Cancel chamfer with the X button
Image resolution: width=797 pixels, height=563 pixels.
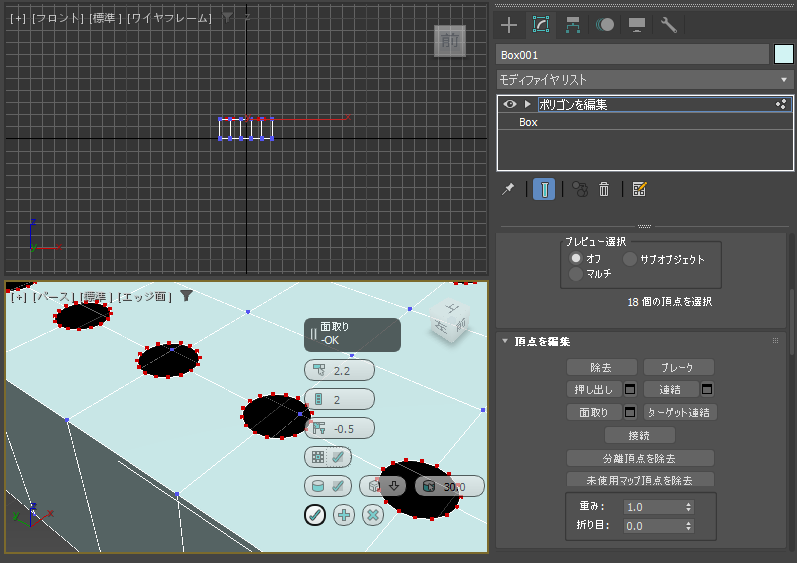click(373, 515)
